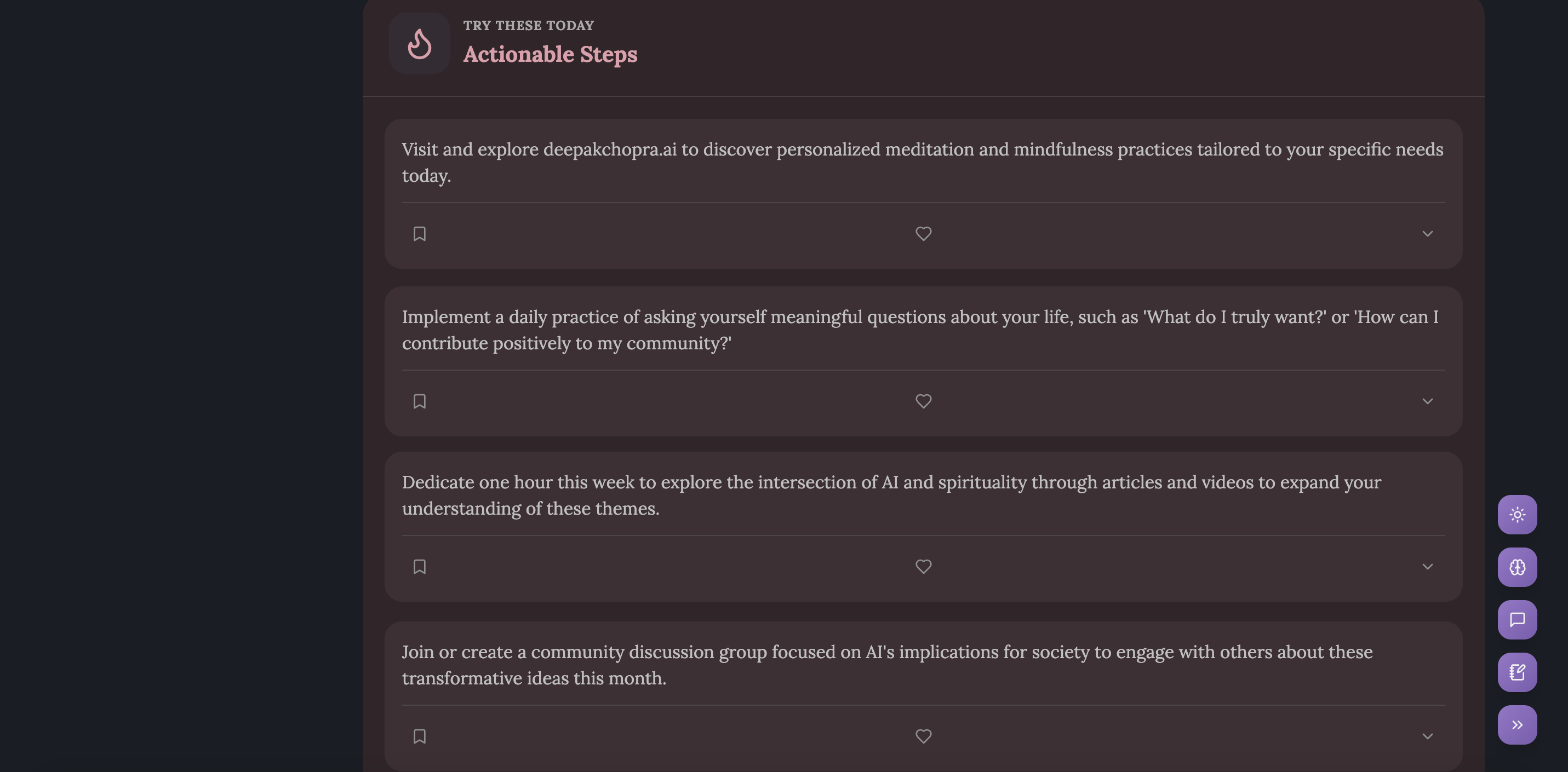The height and width of the screenshot is (772, 1568).
Task: Click the double-chevron floating button
Action: 1517,724
